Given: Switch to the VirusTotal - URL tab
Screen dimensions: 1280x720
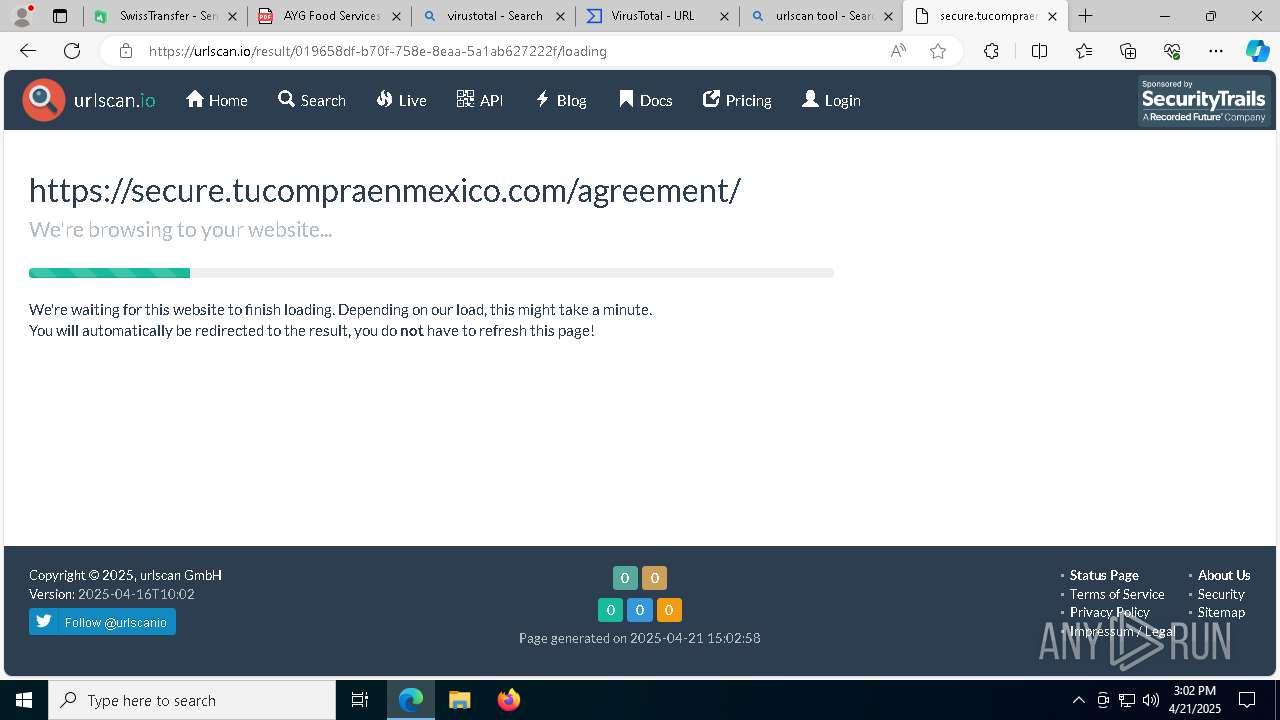Looking at the screenshot, I should [x=657, y=16].
